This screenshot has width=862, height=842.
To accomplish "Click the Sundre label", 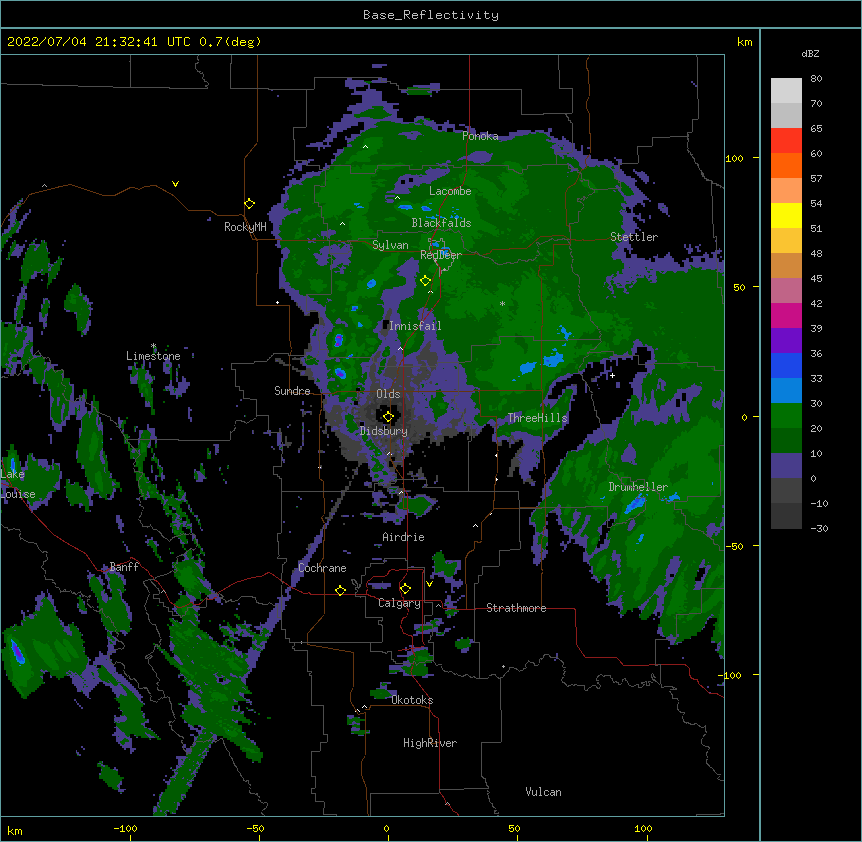I will (292, 391).
